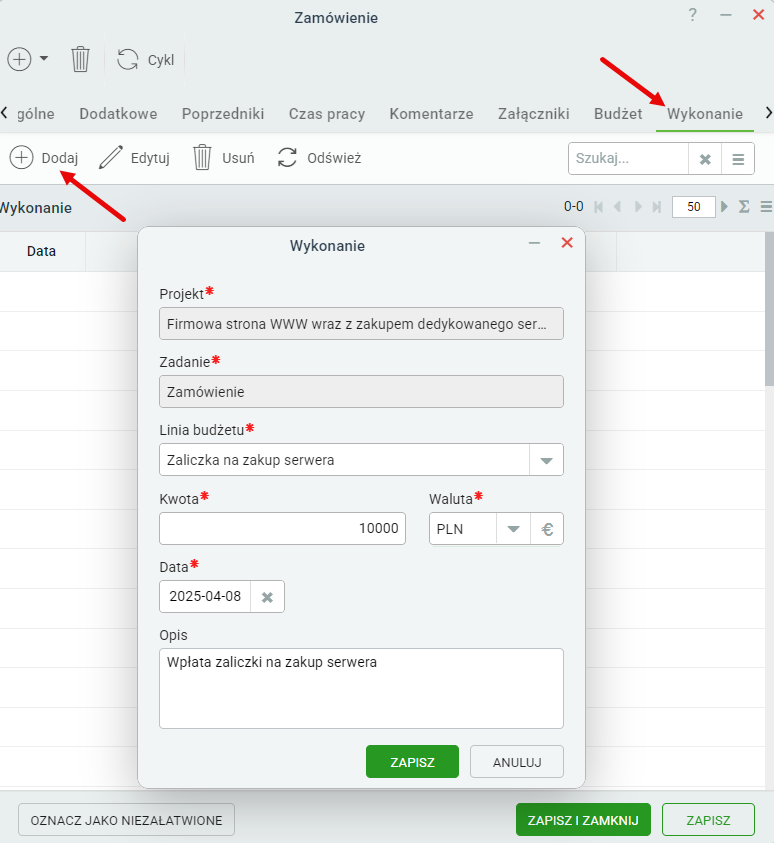
Task: Open the dropdown arrow beside the top plus icon
Action: pyautogui.click(x=44, y=59)
